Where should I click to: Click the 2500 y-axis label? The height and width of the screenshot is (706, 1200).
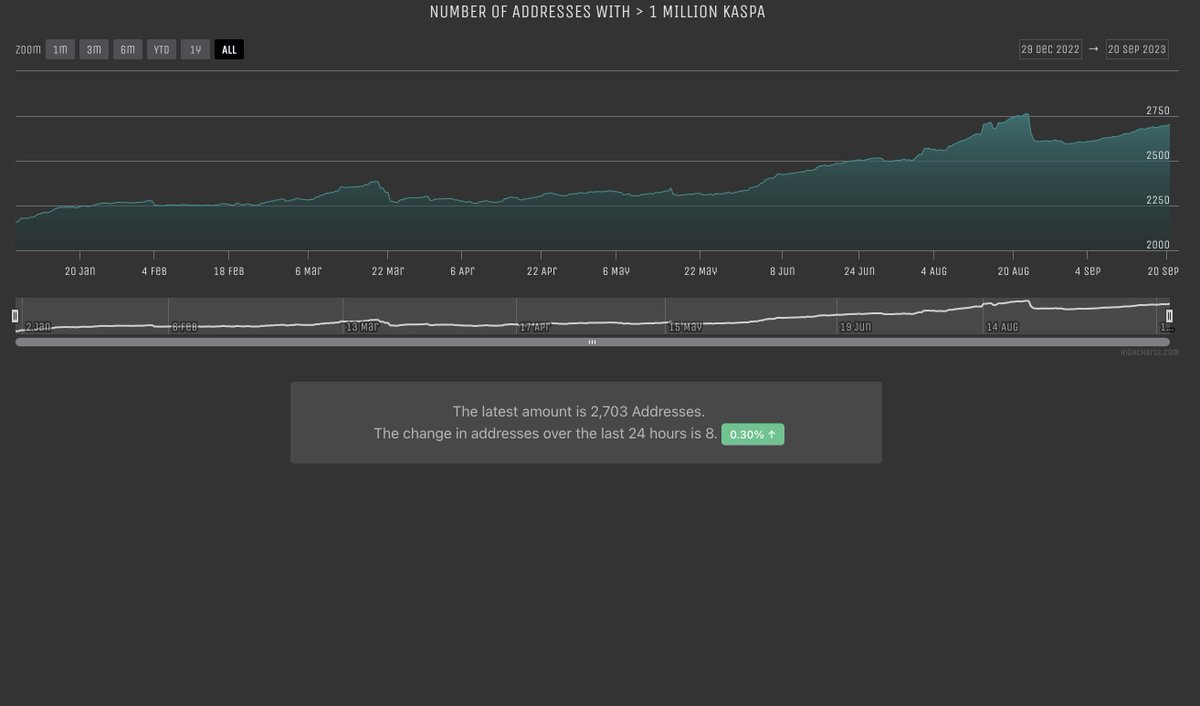[x=1158, y=156]
